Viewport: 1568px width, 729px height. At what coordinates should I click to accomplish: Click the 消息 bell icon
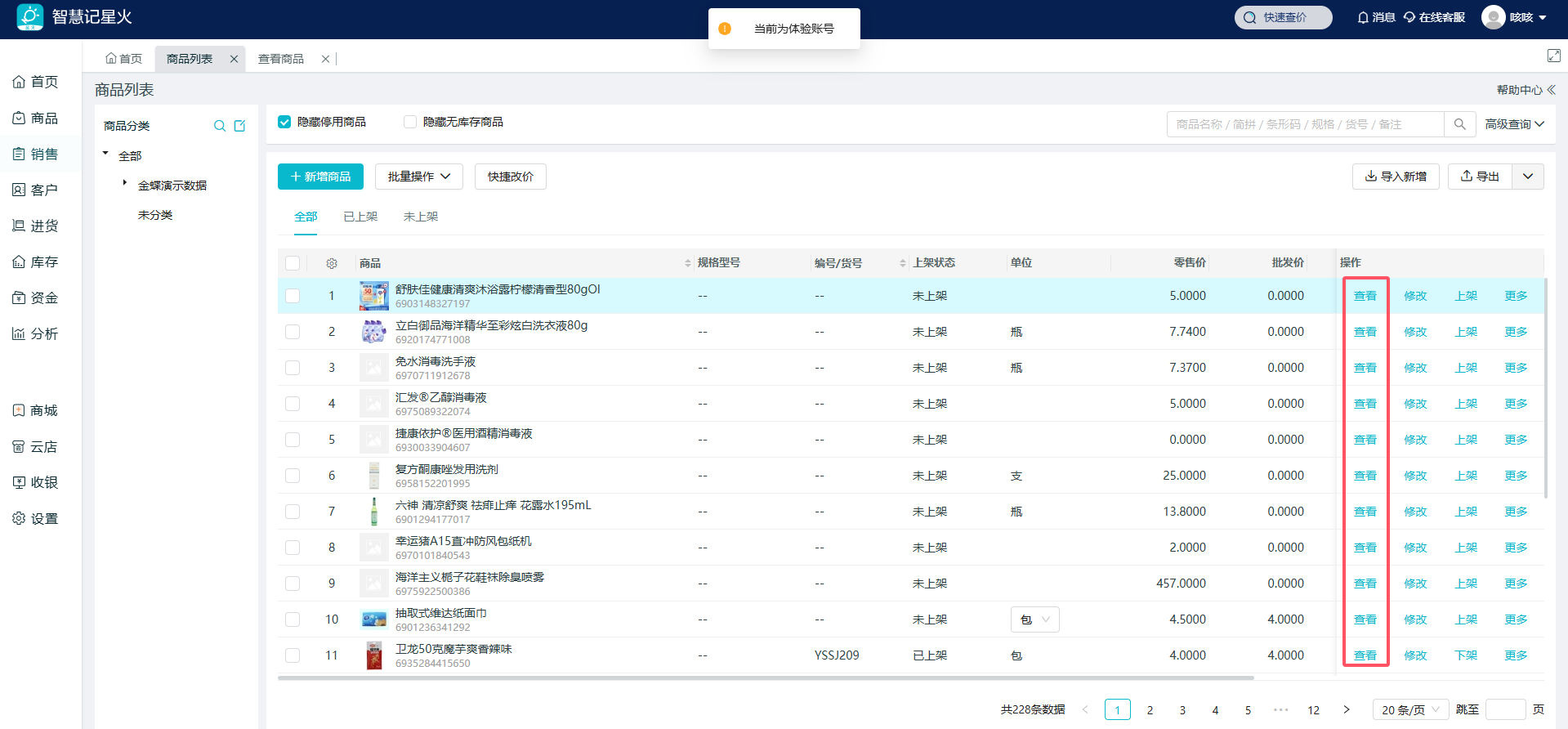click(x=1363, y=17)
